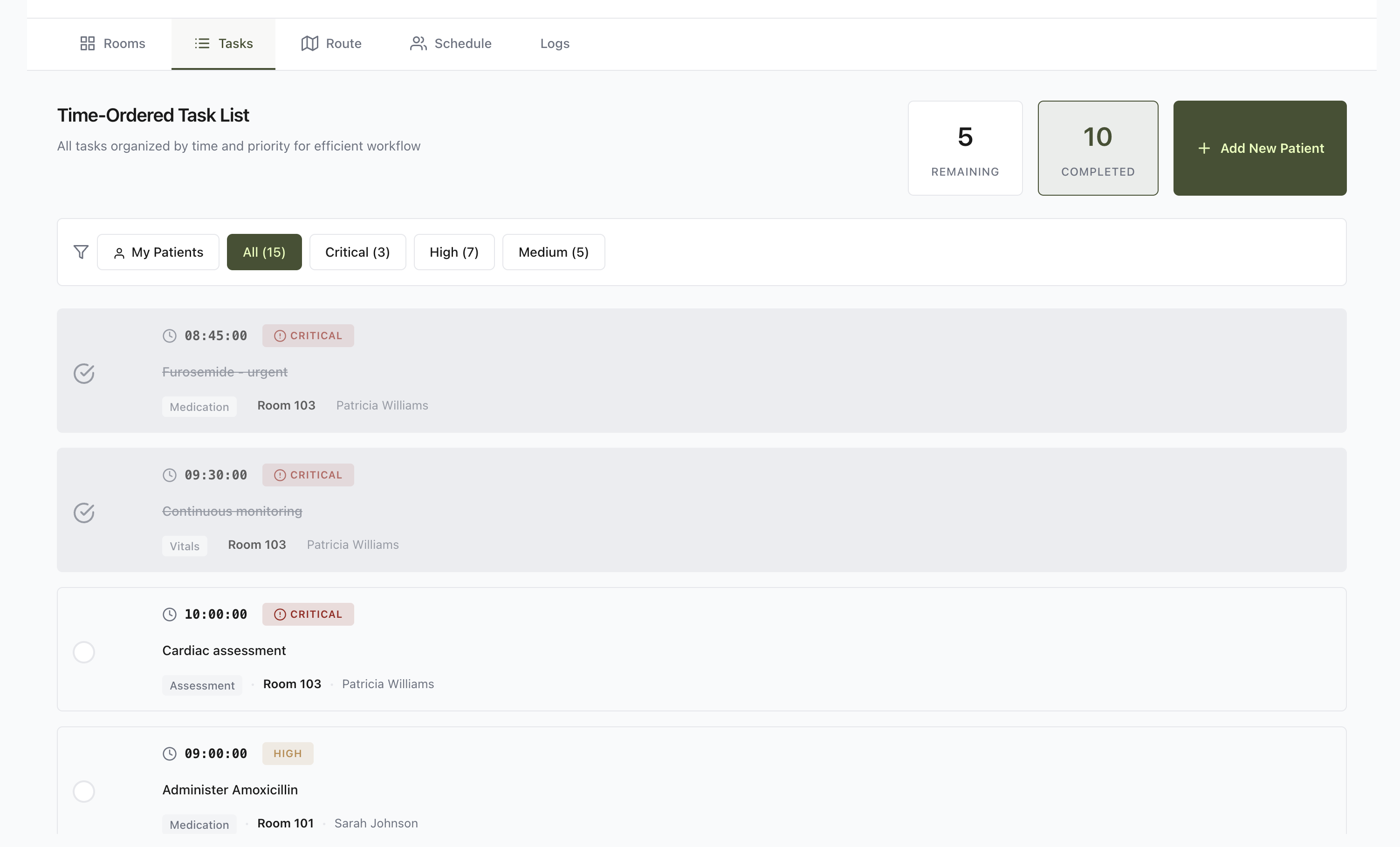The width and height of the screenshot is (1400, 847).
Task: Click the Rooms grid icon
Action: (87, 44)
